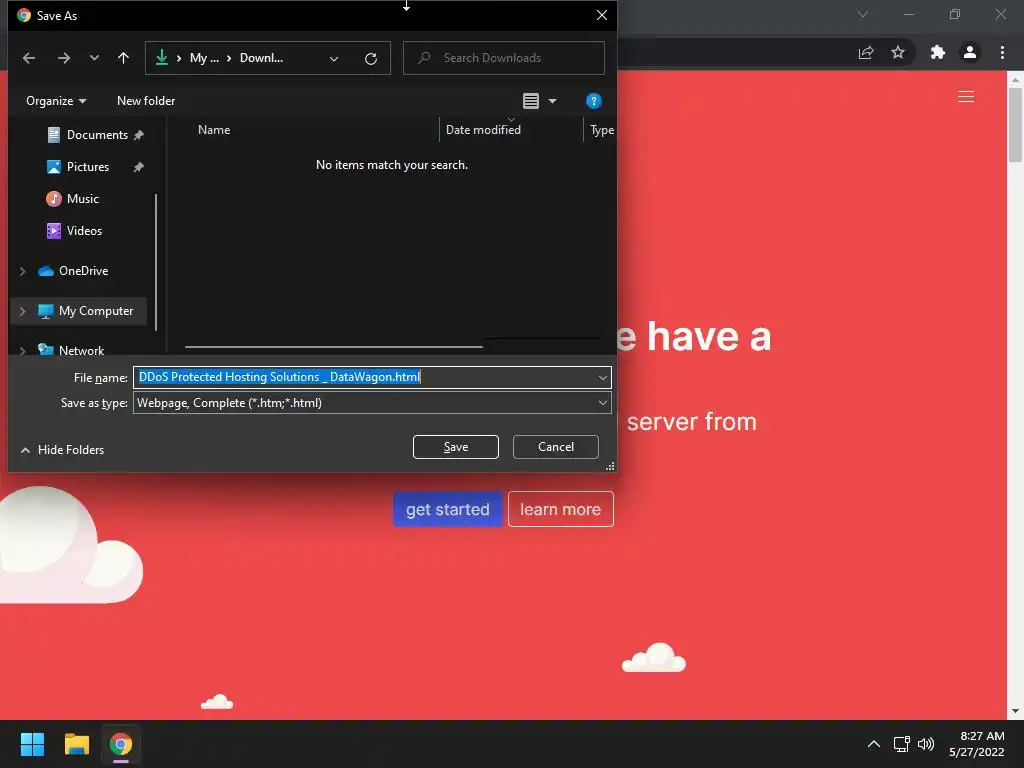This screenshot has height=768, width=1024.
Task: Open more view options dropdown
Action: tap(552, 101)
